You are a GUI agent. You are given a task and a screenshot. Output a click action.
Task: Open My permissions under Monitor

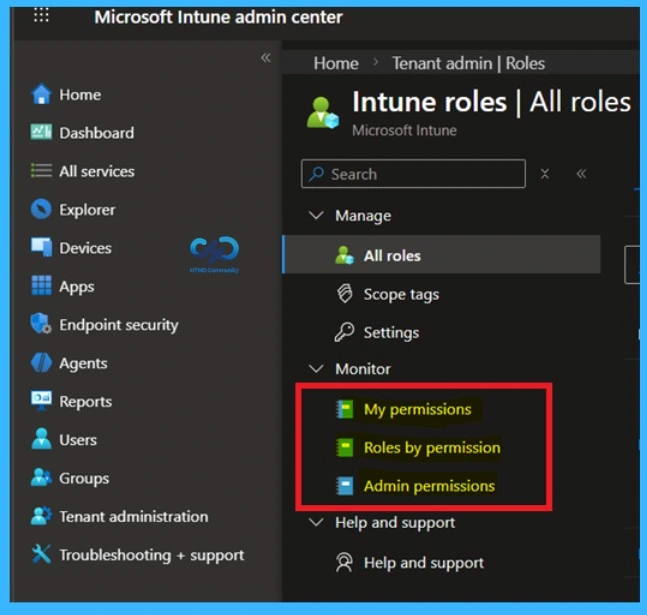click(x=417, y=409)
